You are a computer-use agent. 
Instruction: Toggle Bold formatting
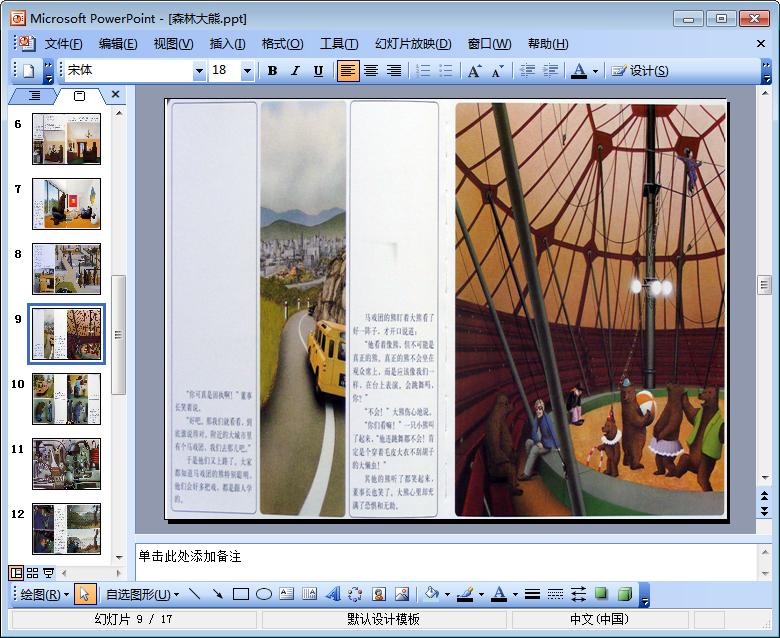pos(272,71)
